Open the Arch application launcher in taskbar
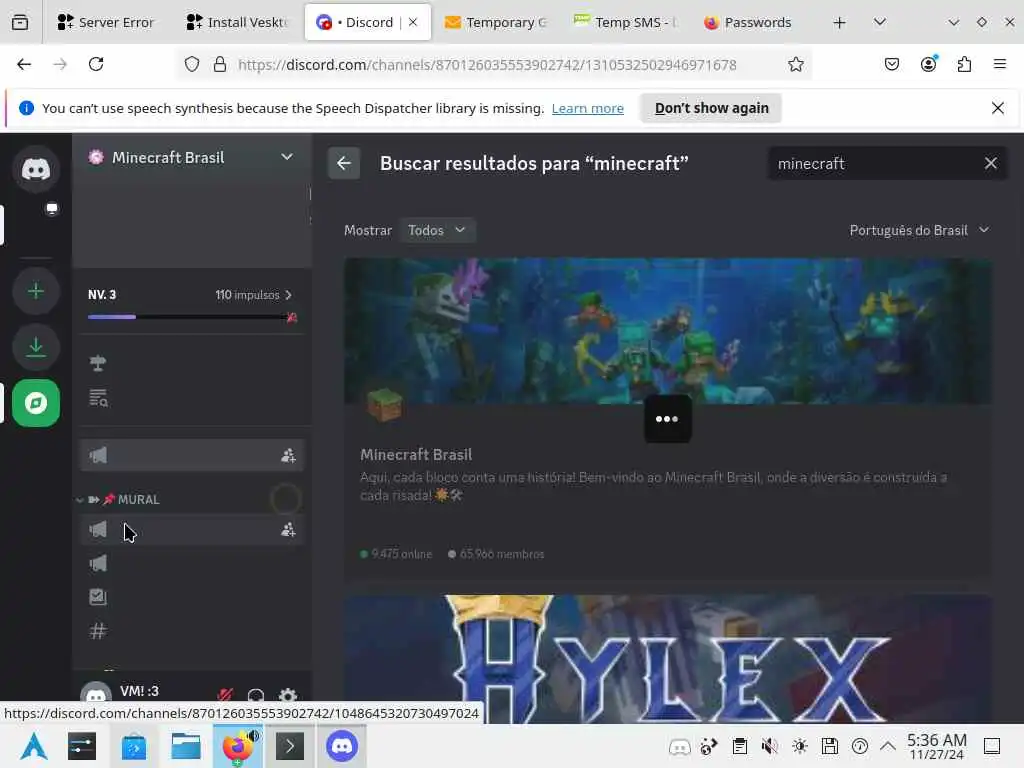 [33, 746]
